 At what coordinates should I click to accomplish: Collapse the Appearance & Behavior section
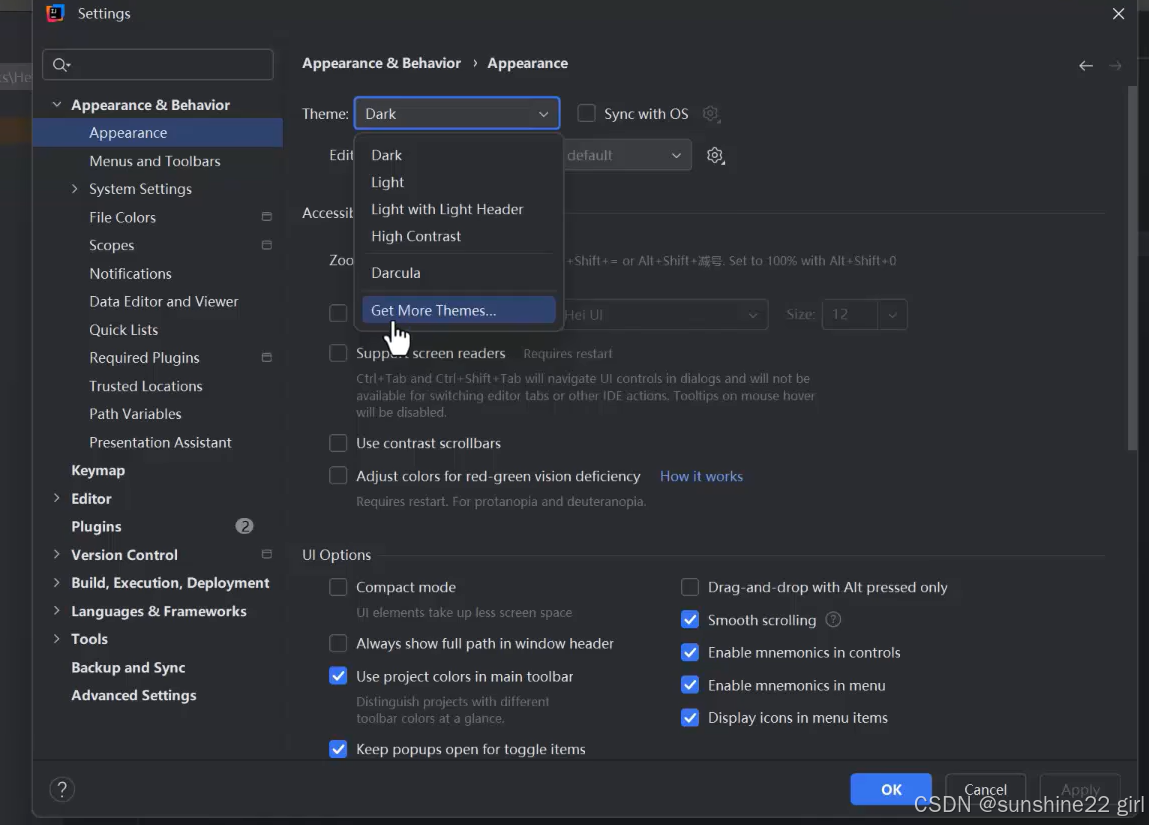pos(56,105)
